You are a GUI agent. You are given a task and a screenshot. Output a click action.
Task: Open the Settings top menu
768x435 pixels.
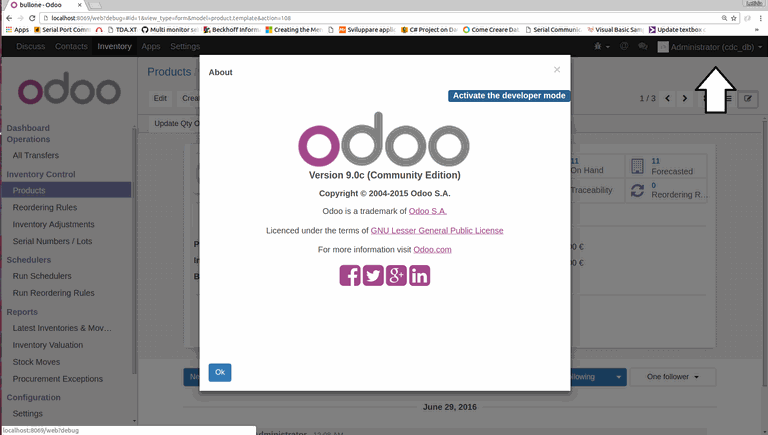[x=185, y=47]
